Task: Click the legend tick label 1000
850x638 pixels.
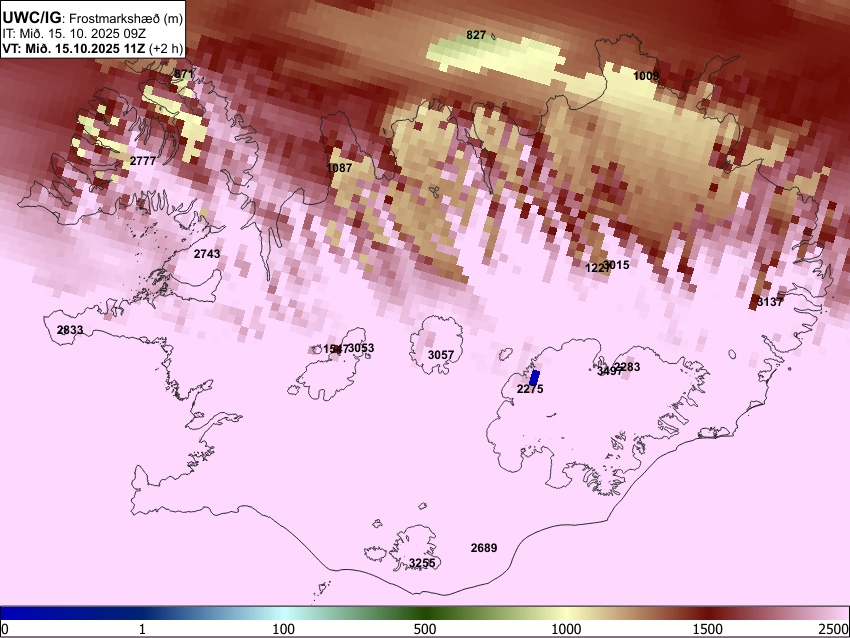Action: (x=566, y=629)
